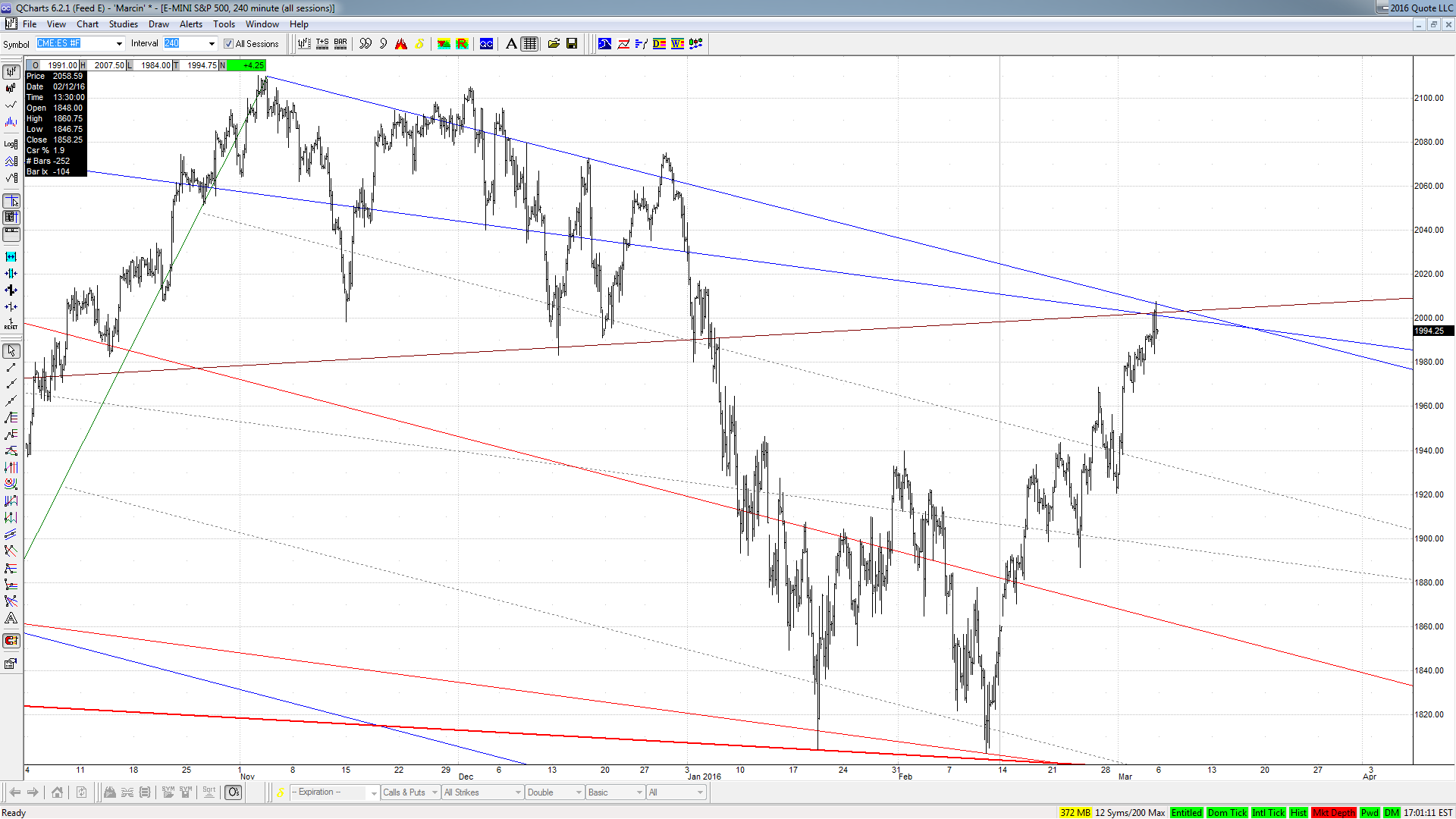Expand the Symbol combo box dropdown
Screen dimensions: 1456x819
tap(119, 44)
